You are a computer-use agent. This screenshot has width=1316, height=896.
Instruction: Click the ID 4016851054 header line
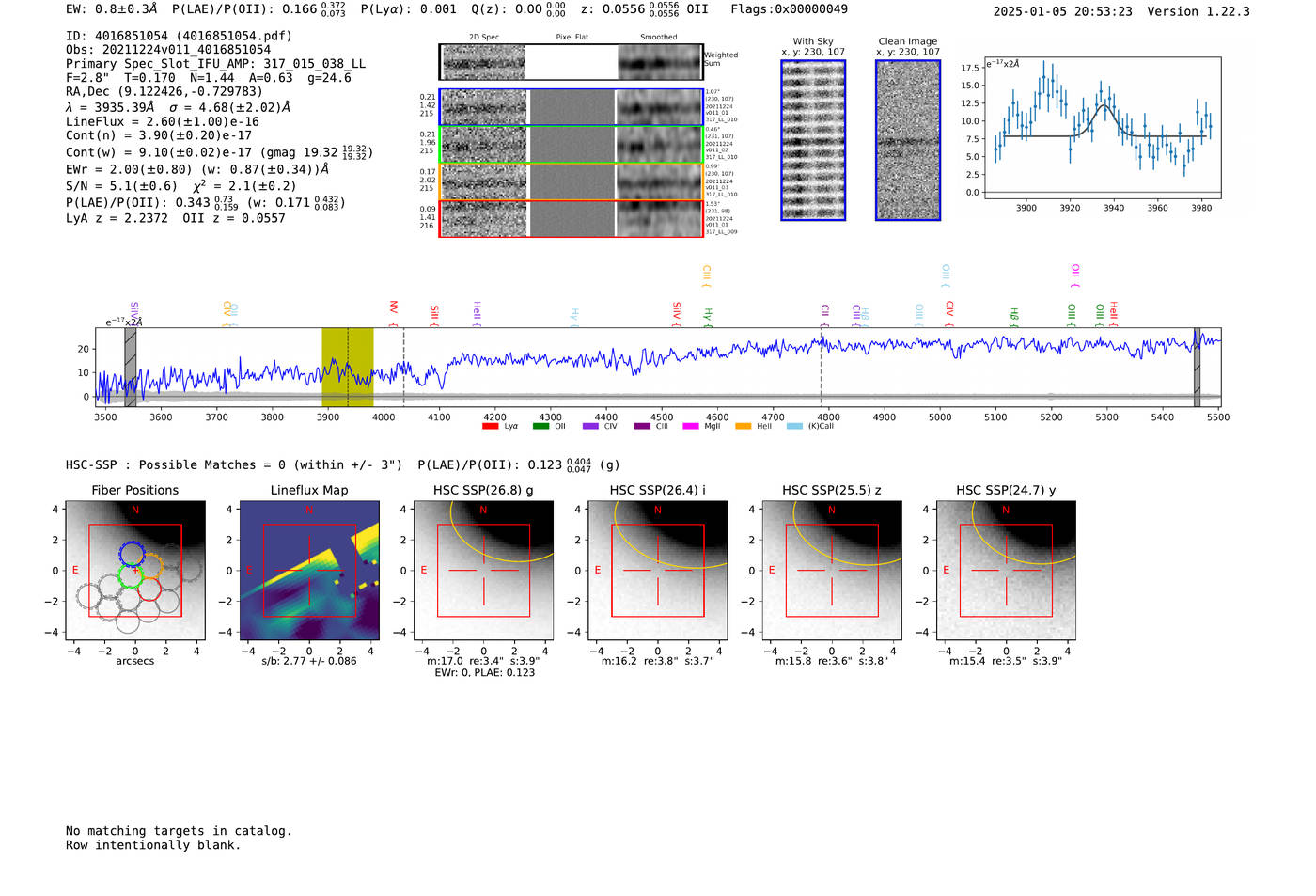coord(179,36)
